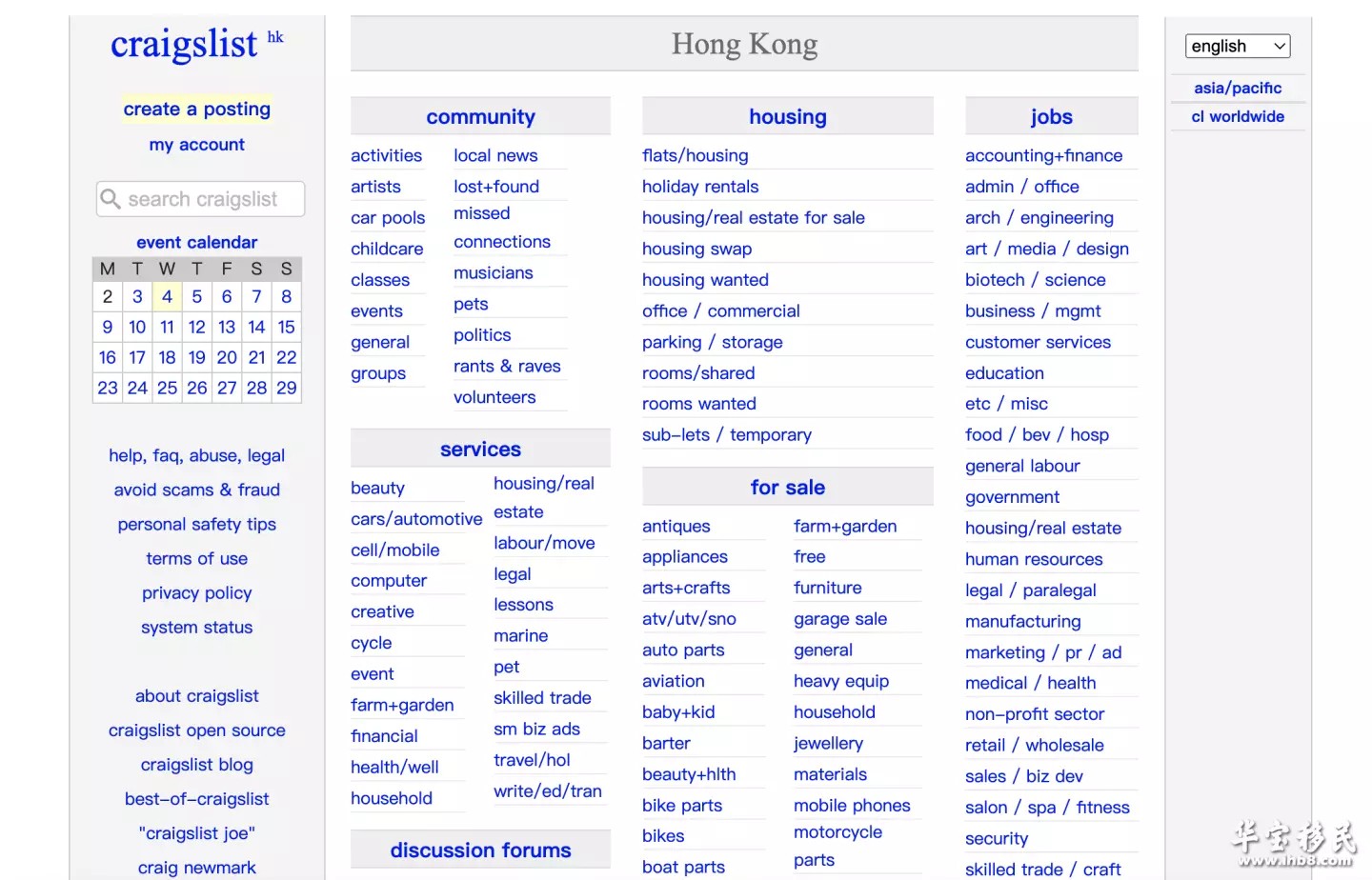1372x880 pixels.
Task: Browse community activities
Action: click(x=386, y=155)
